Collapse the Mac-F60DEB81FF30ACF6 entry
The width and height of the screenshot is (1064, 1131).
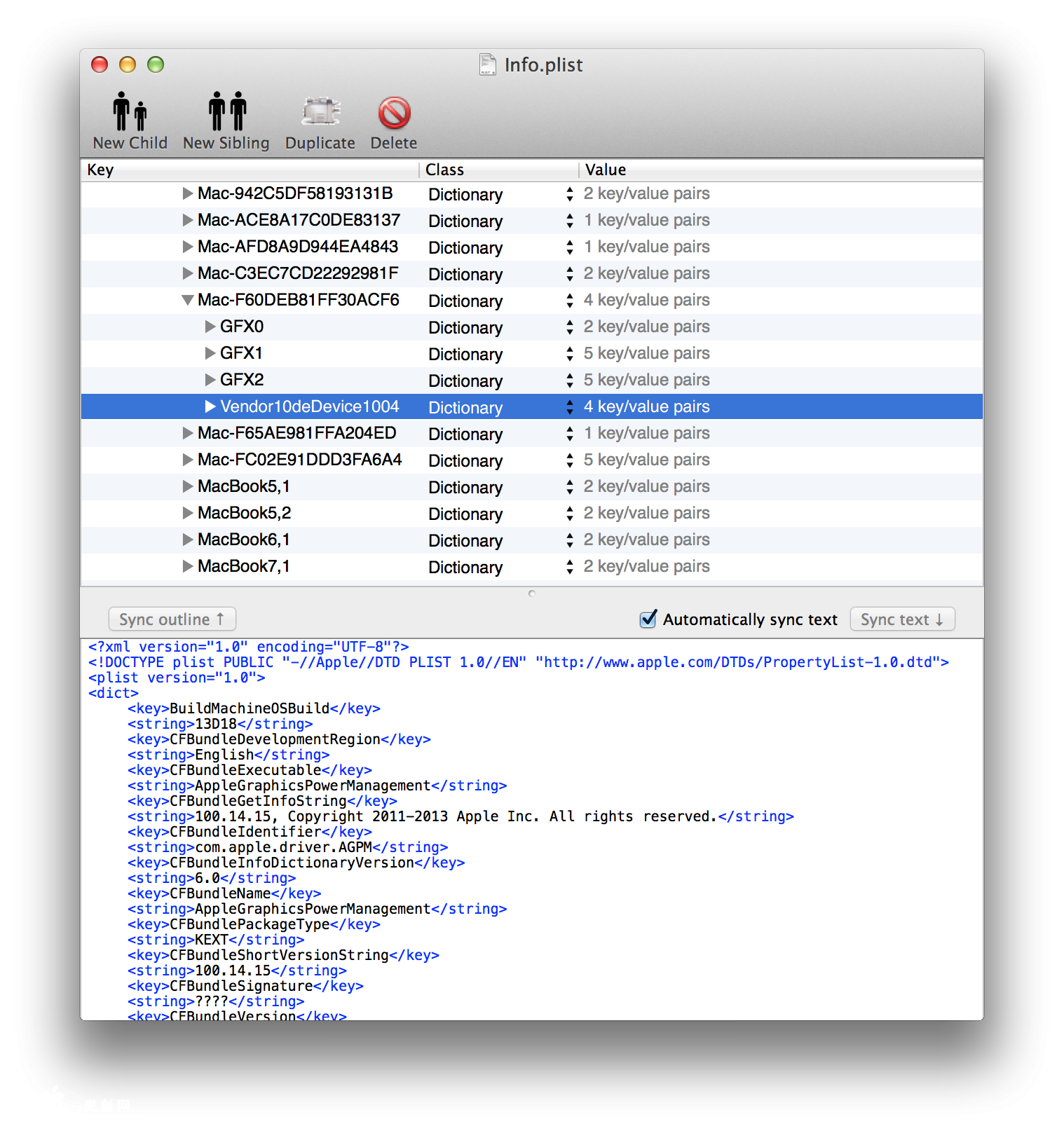tap(187, 300)
